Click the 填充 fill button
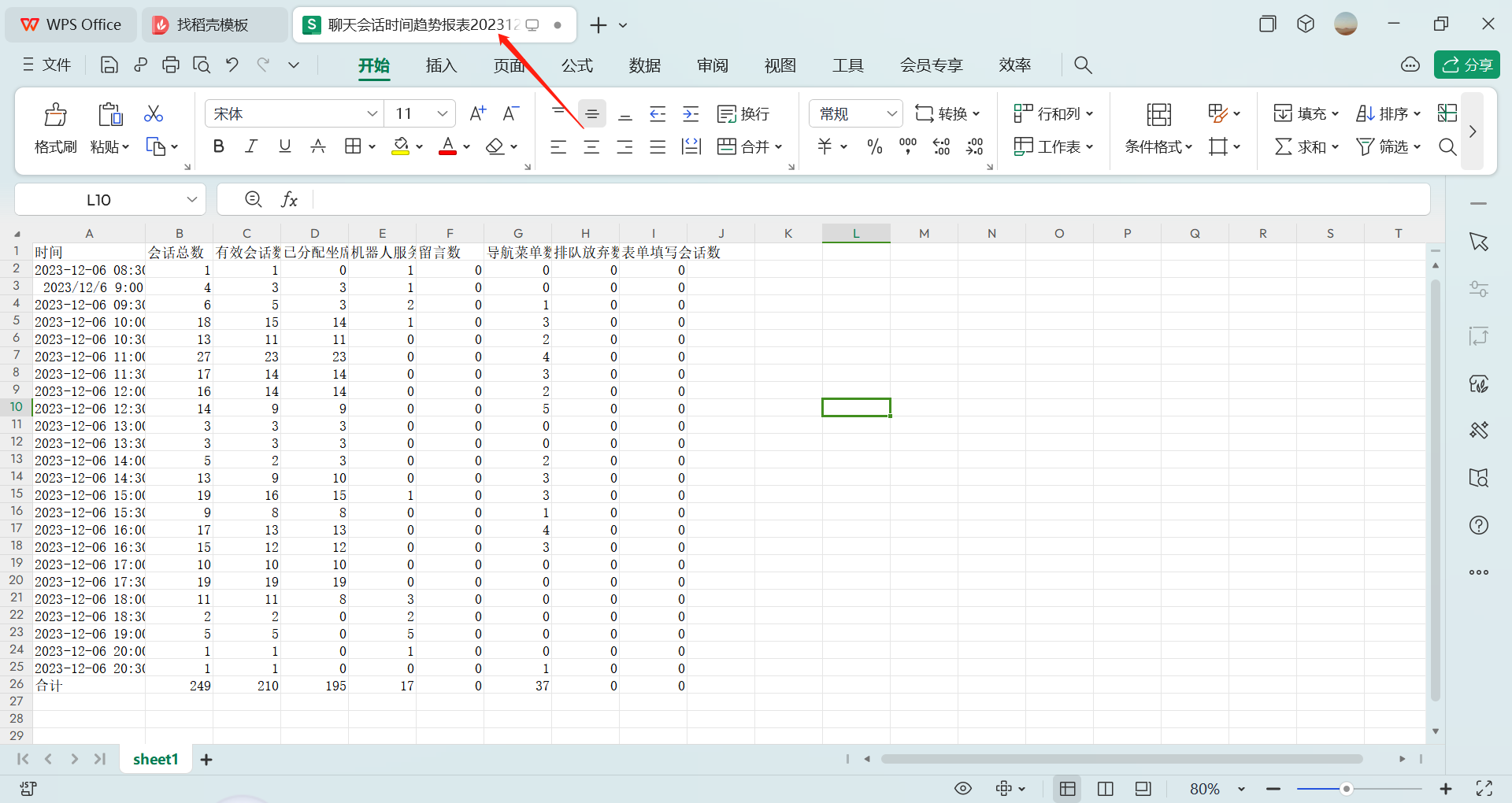Screen dimensions: 1512x803 (1306, 114)
